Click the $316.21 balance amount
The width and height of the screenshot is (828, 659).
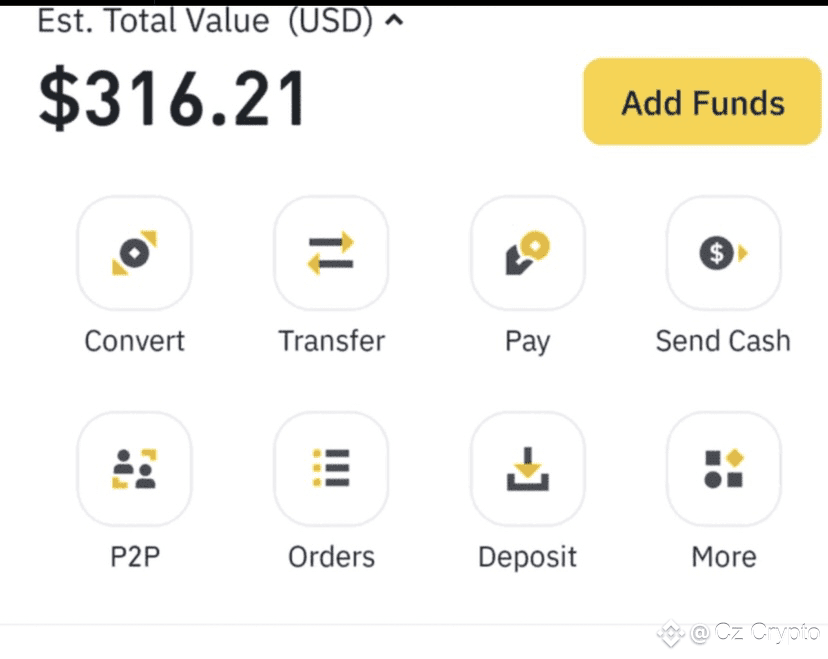pyautogui.click(x=172, y=99)
